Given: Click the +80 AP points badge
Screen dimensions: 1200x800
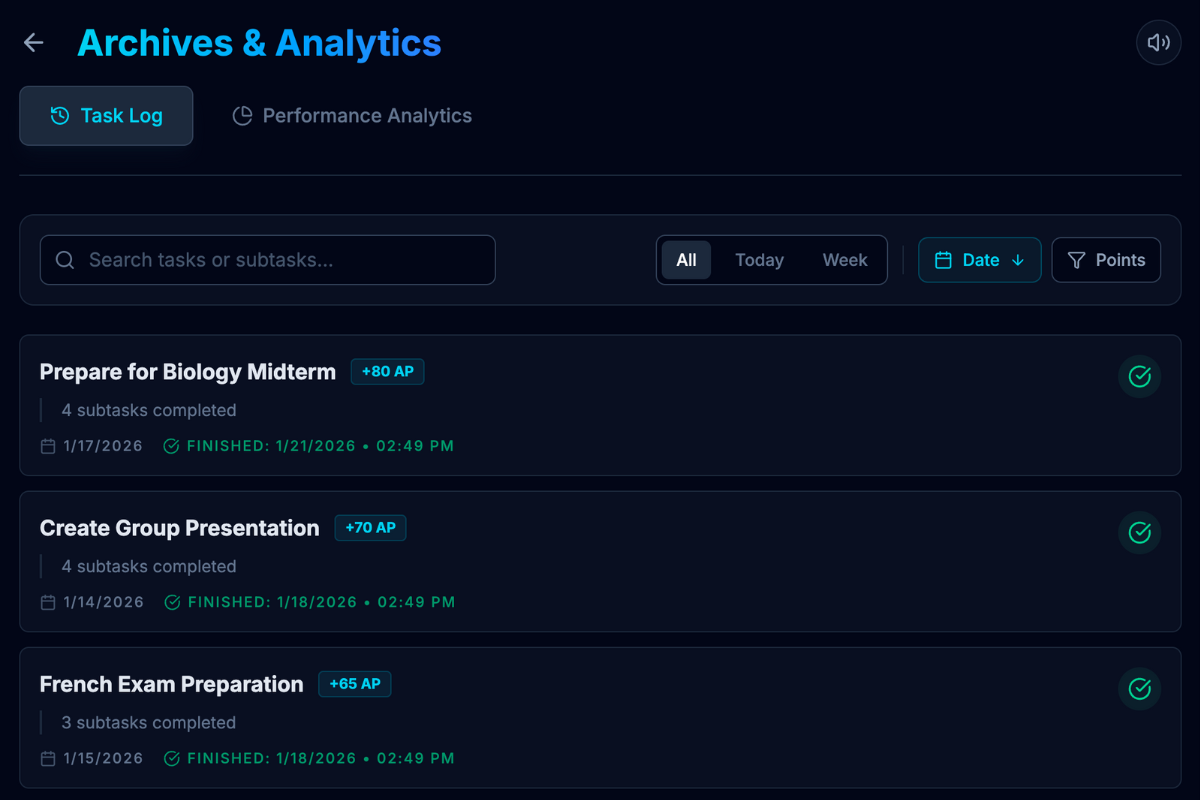Looking at the screenshot, I should pos(387,372).
